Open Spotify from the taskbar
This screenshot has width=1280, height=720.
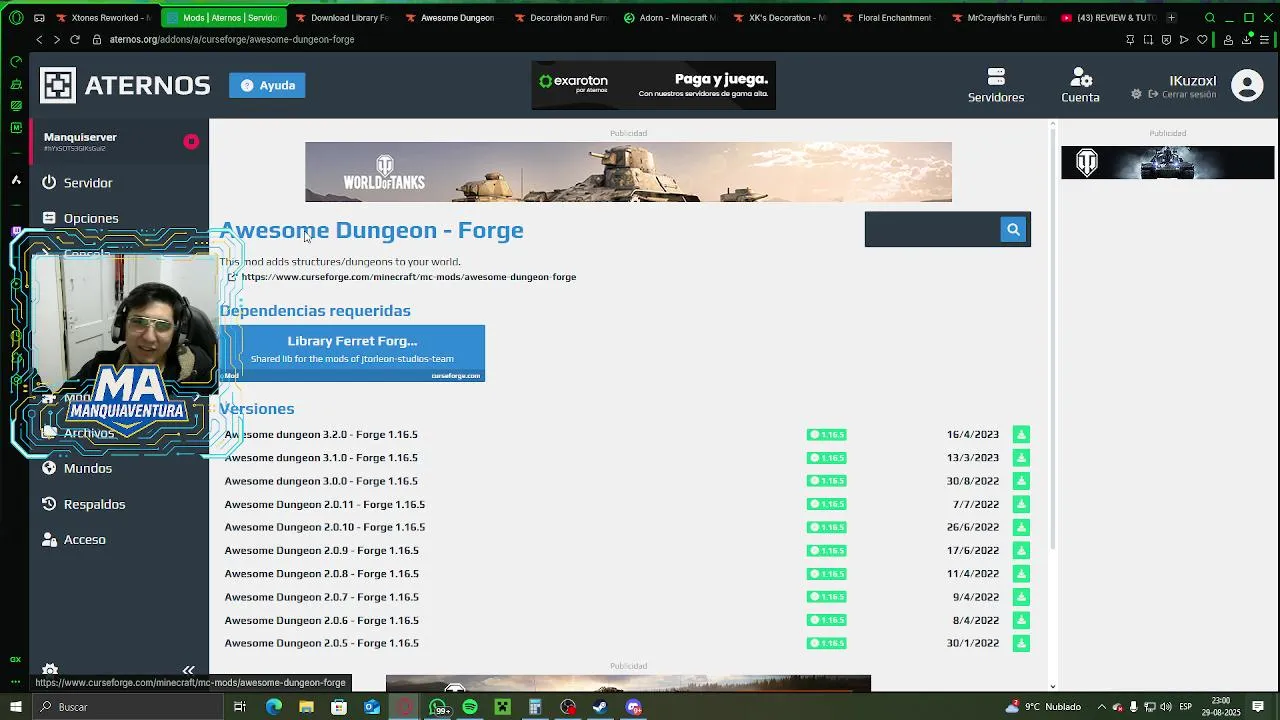470,707
